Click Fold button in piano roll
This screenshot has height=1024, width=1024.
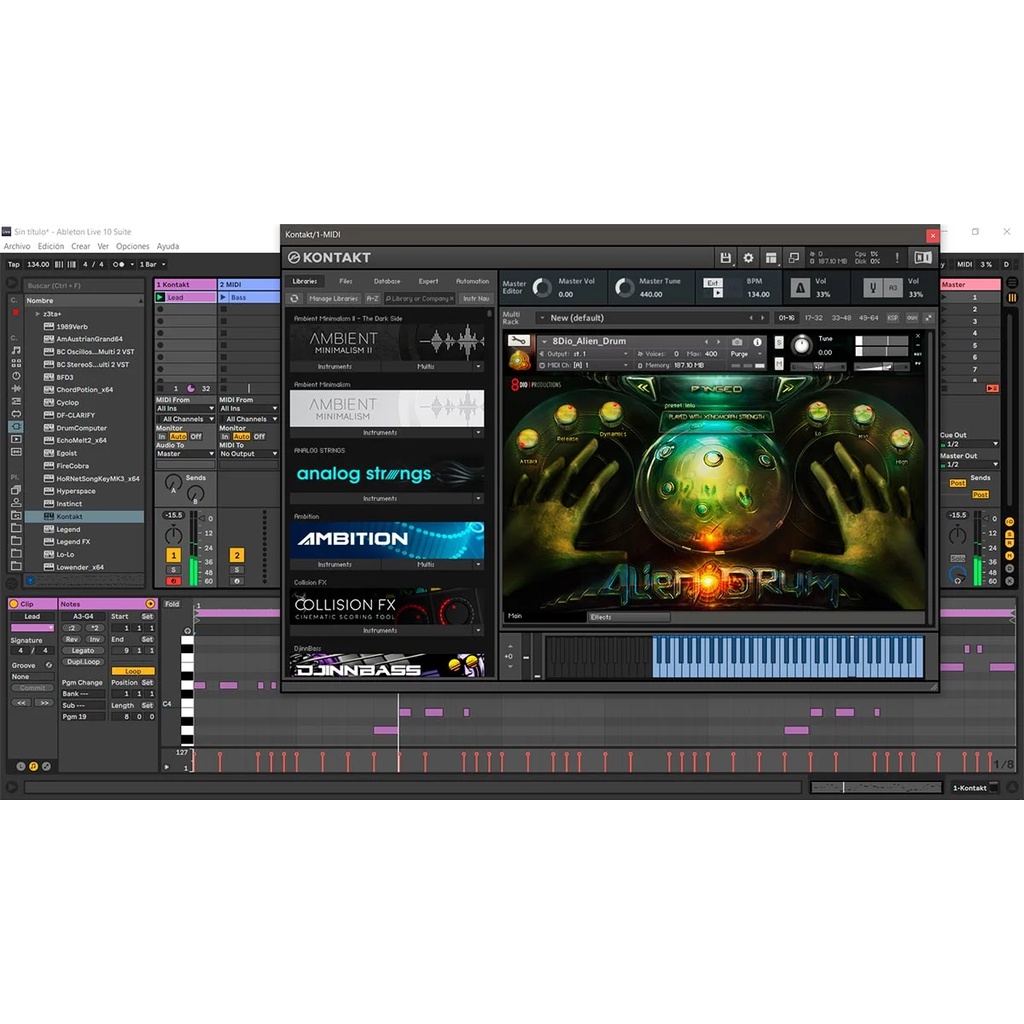pos(172,604)
